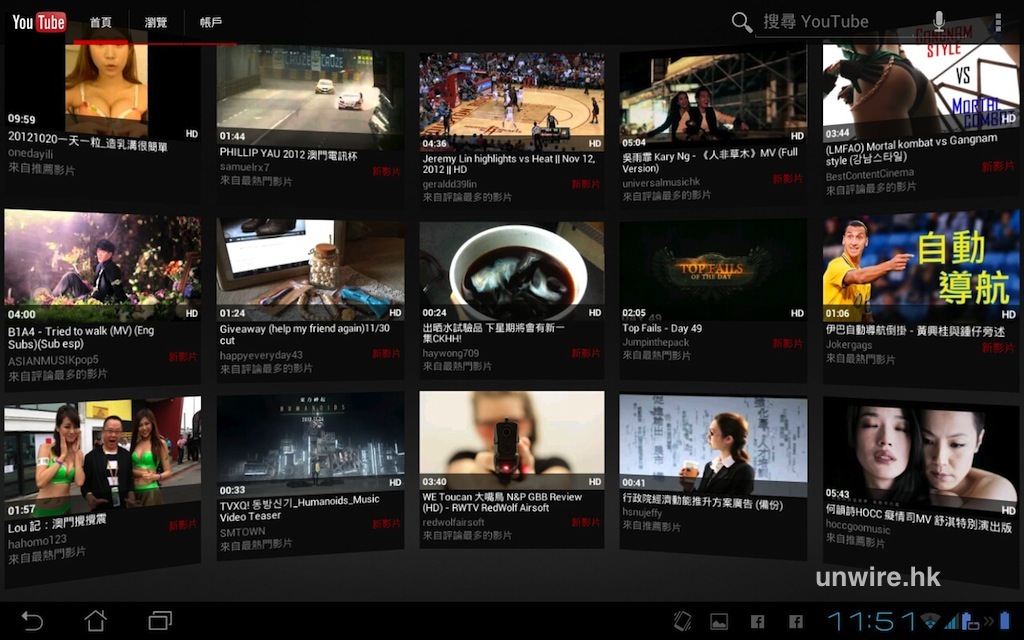Tap the screen rotation notification icon

pyautogui.click(x=682, y=621)
